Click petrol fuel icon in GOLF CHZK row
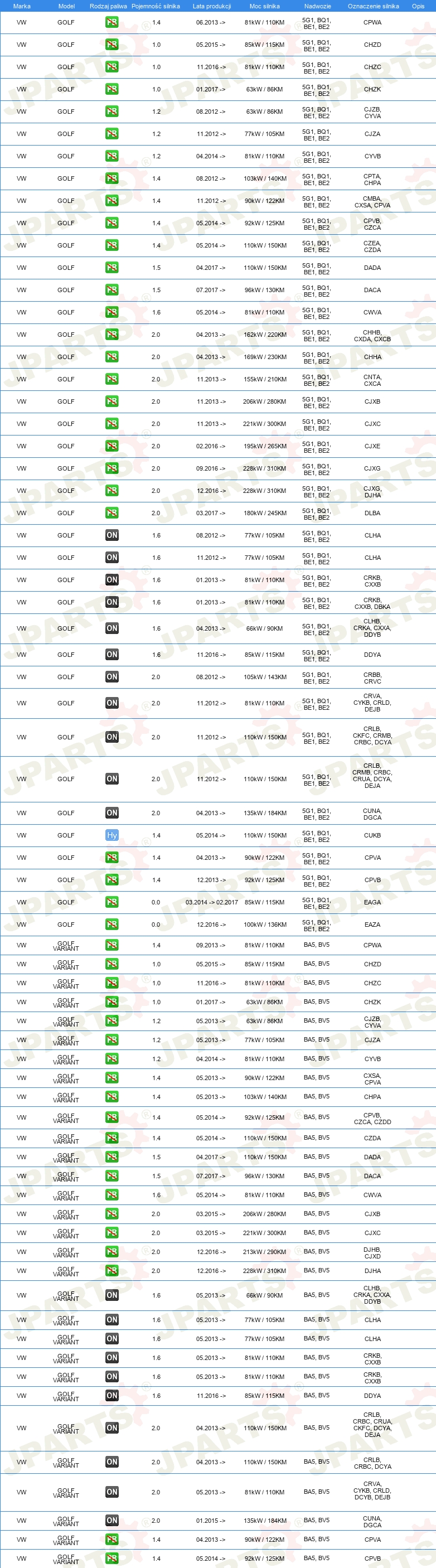This screenshot has height=1568, width=436. (x=112, y=89)
